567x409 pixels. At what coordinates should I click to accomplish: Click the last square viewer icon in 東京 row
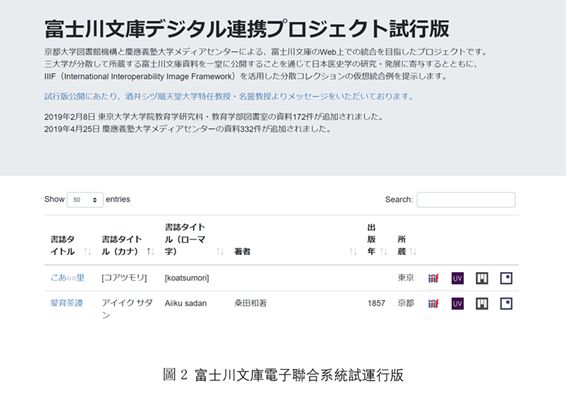[x=506, y=278]
